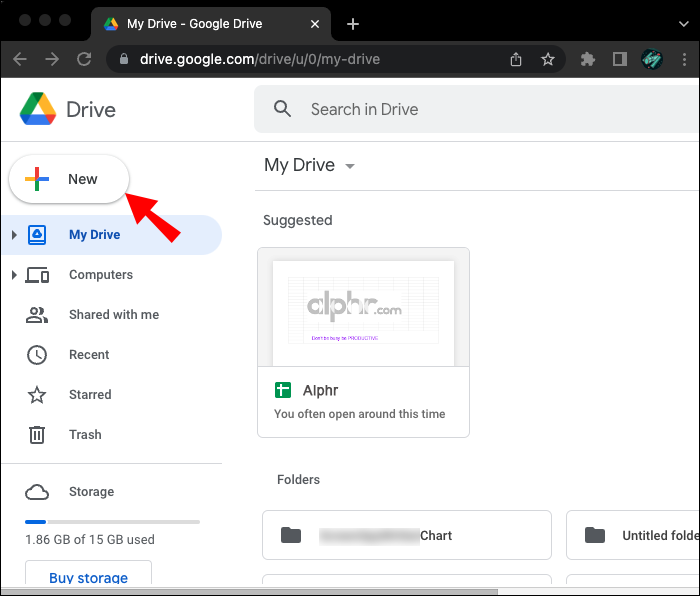
Task: Click the storage usage bar
Action: pyautogui.click(x=112, y=522)
